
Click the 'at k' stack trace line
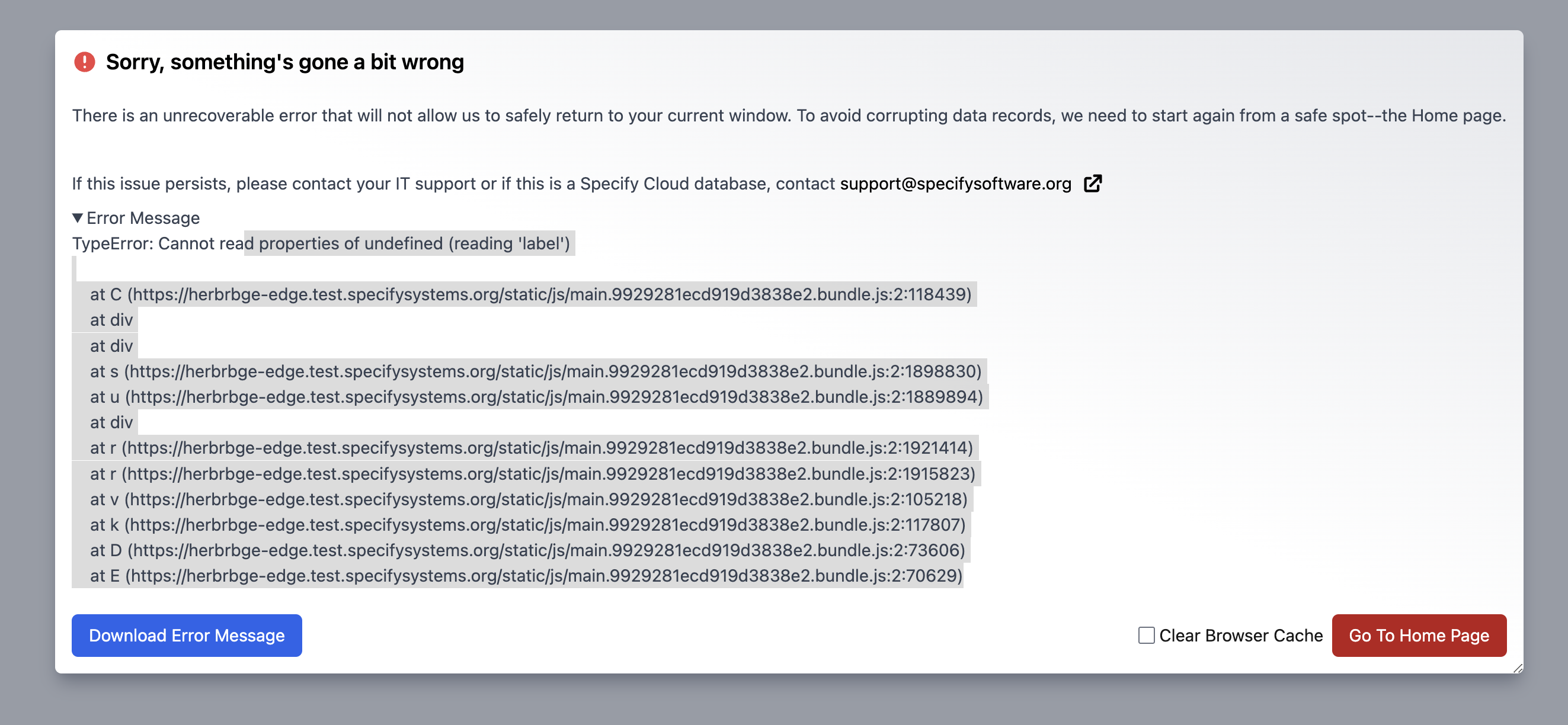tap(528, 524)
